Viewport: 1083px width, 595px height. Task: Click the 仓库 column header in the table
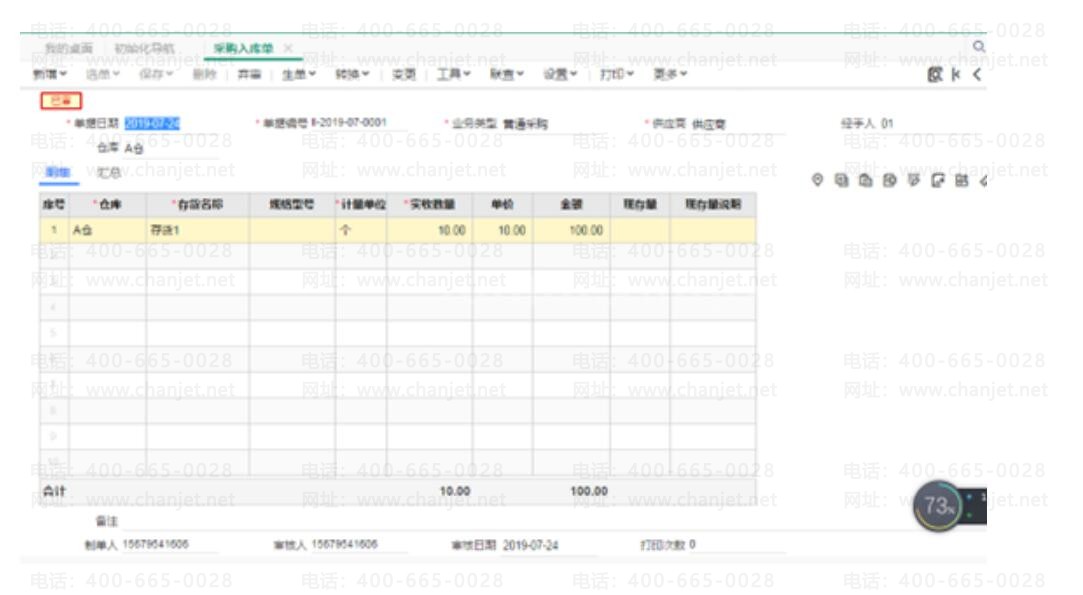pos(107,205)
